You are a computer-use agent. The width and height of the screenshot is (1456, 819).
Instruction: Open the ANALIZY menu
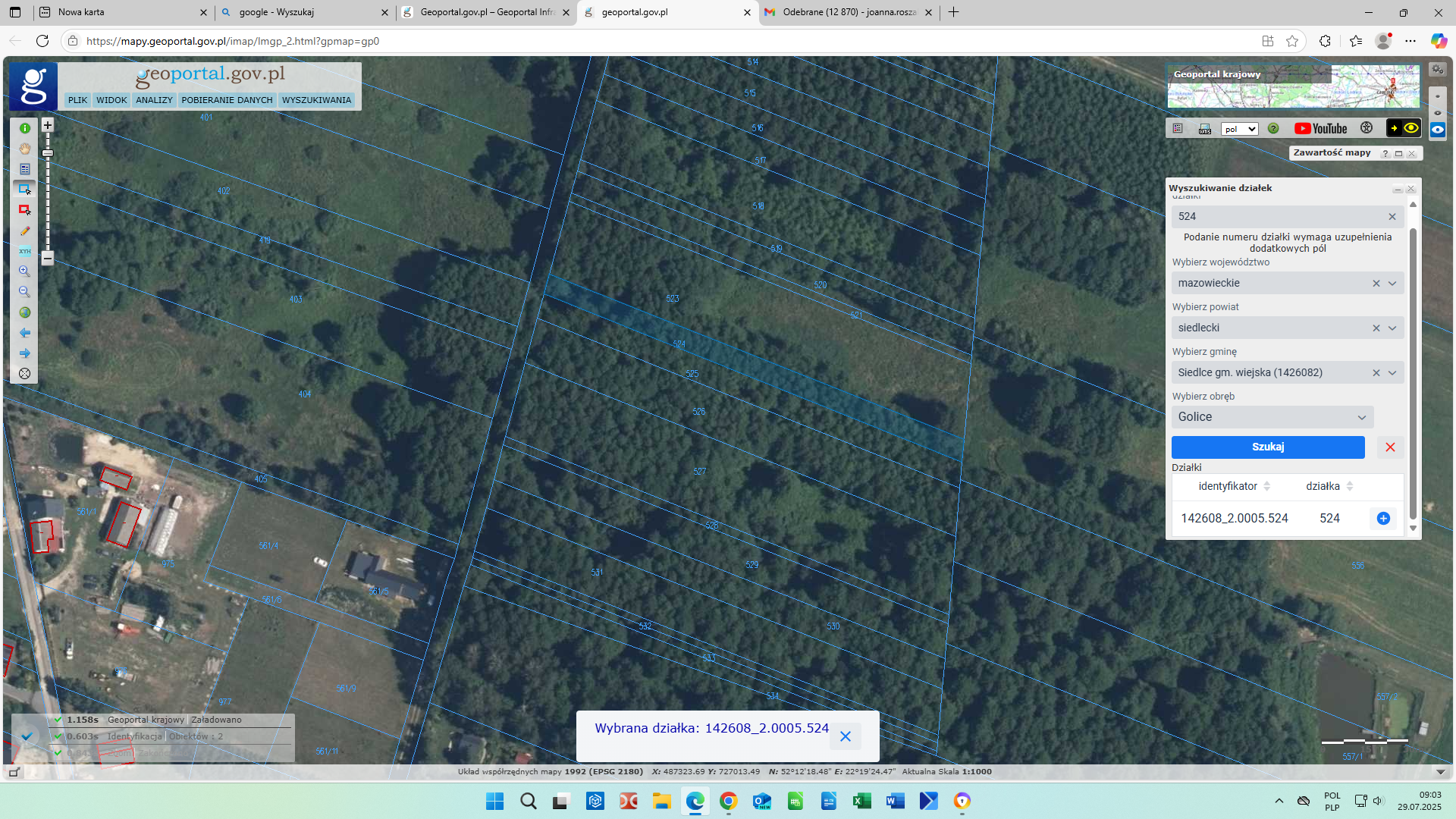tap(154, 100)
